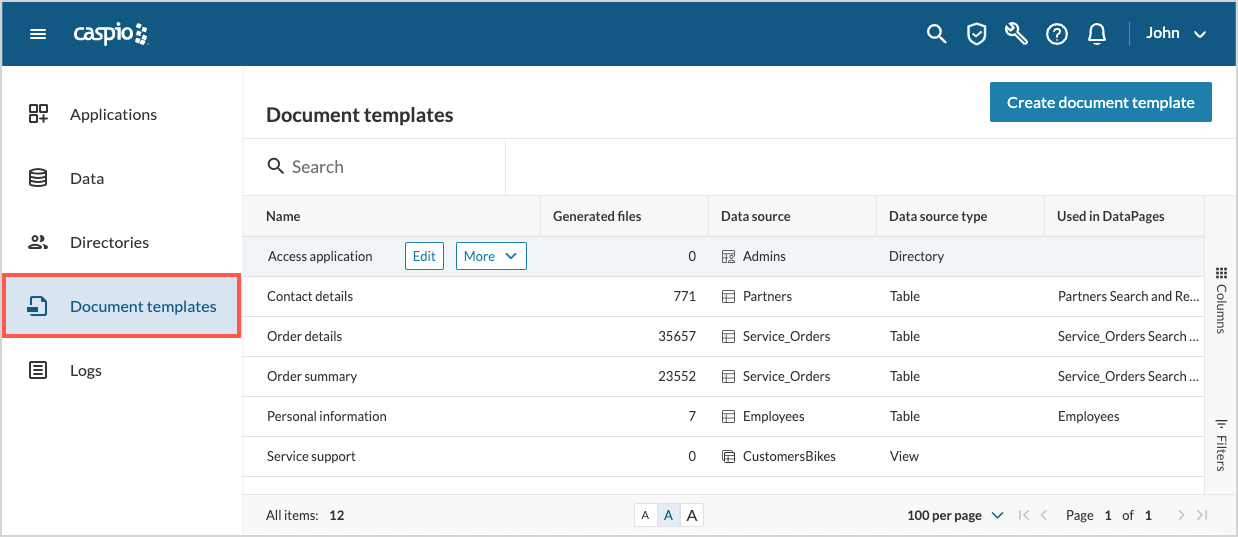
Task: Sort by the Data source column header
Action: pyautogui.click(x=792, y=216)
